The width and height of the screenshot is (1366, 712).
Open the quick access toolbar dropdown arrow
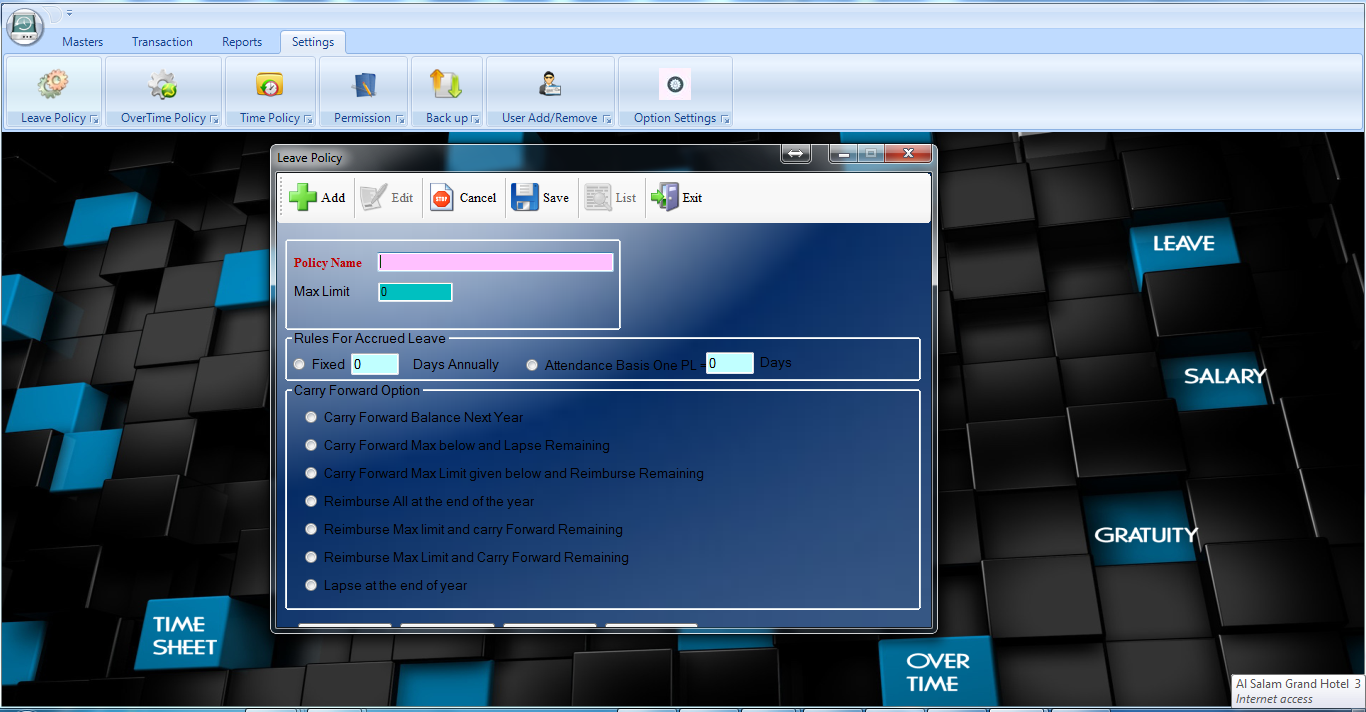69,13
